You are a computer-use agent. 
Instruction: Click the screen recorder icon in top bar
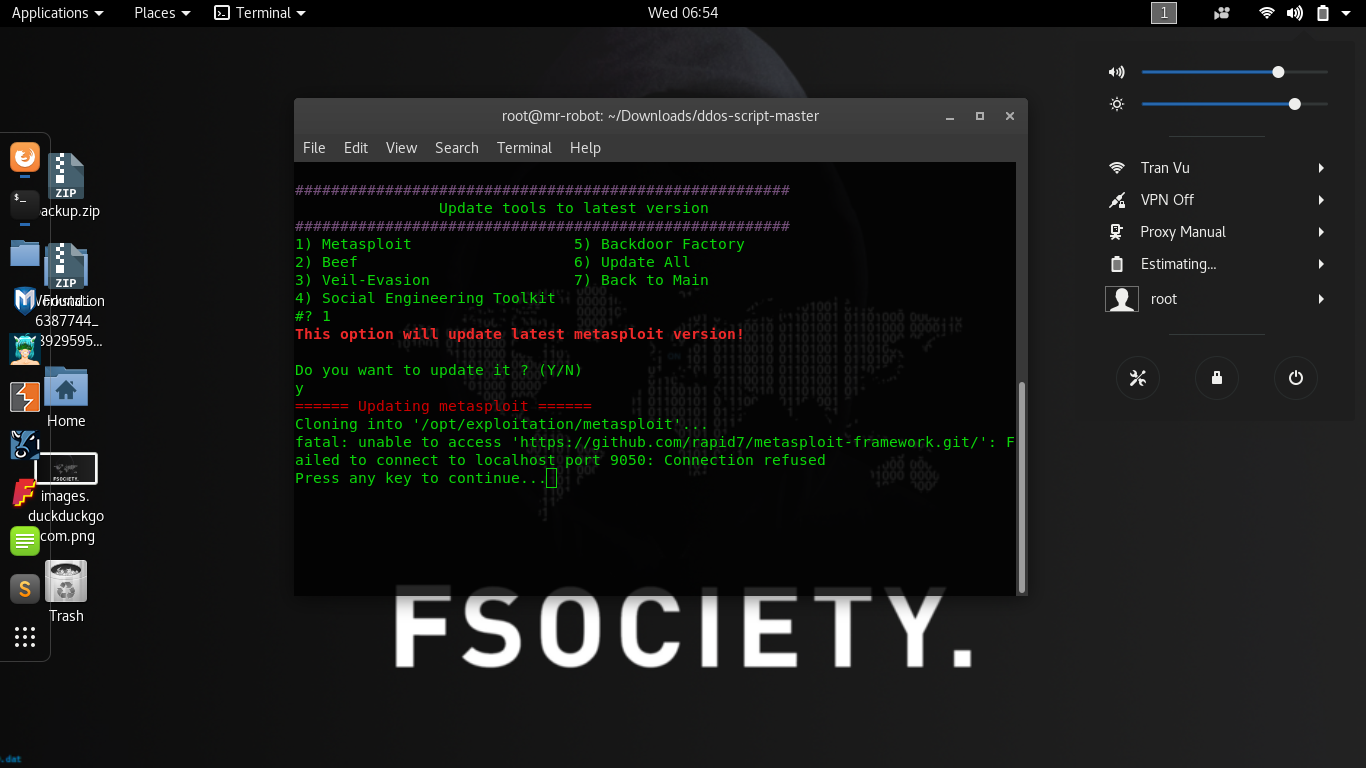coord(1222,13)
